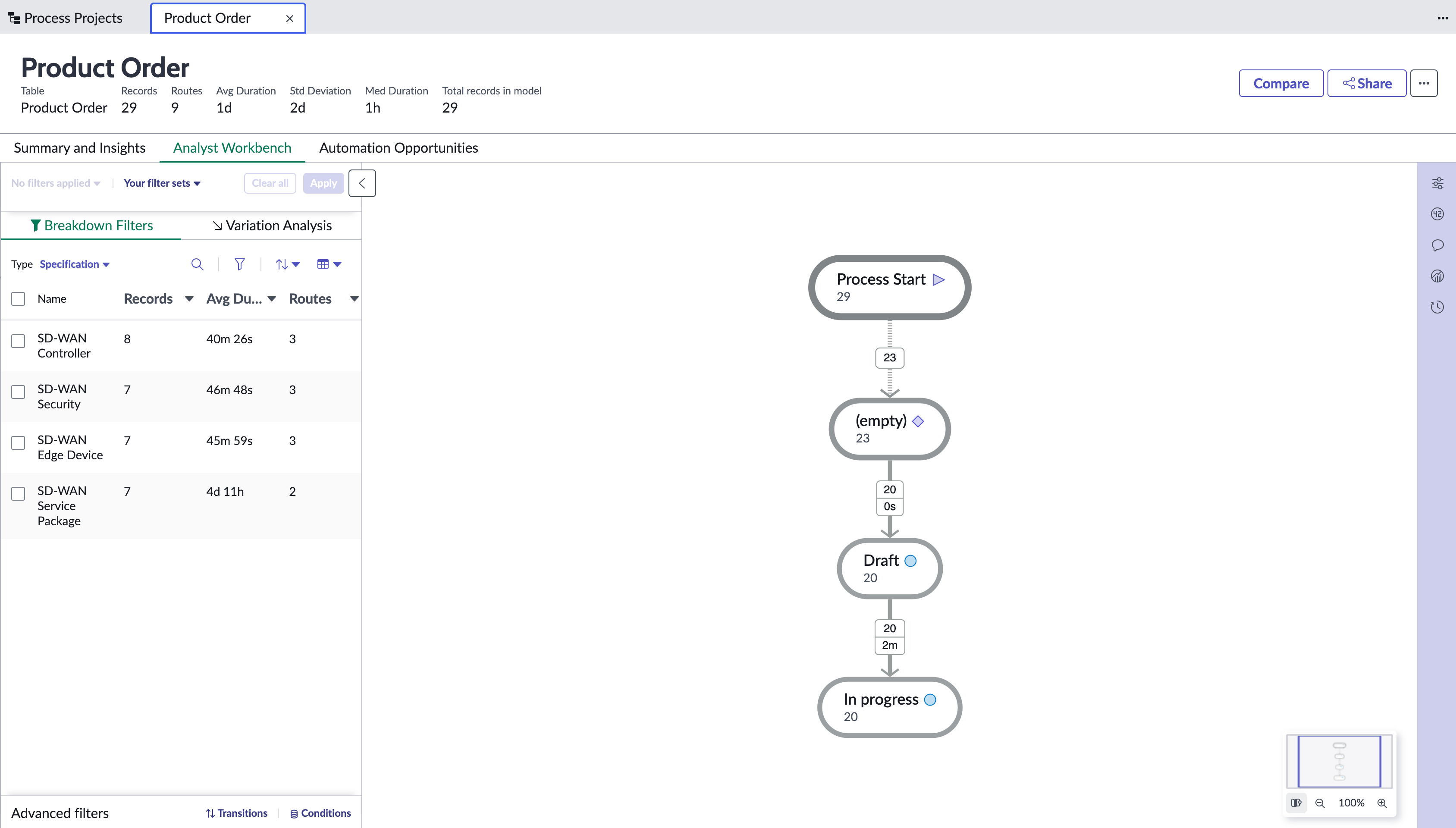Click the minimap thumbnail of the process
Viewport: 1456px width, 828px height.
click(1339, 761)
